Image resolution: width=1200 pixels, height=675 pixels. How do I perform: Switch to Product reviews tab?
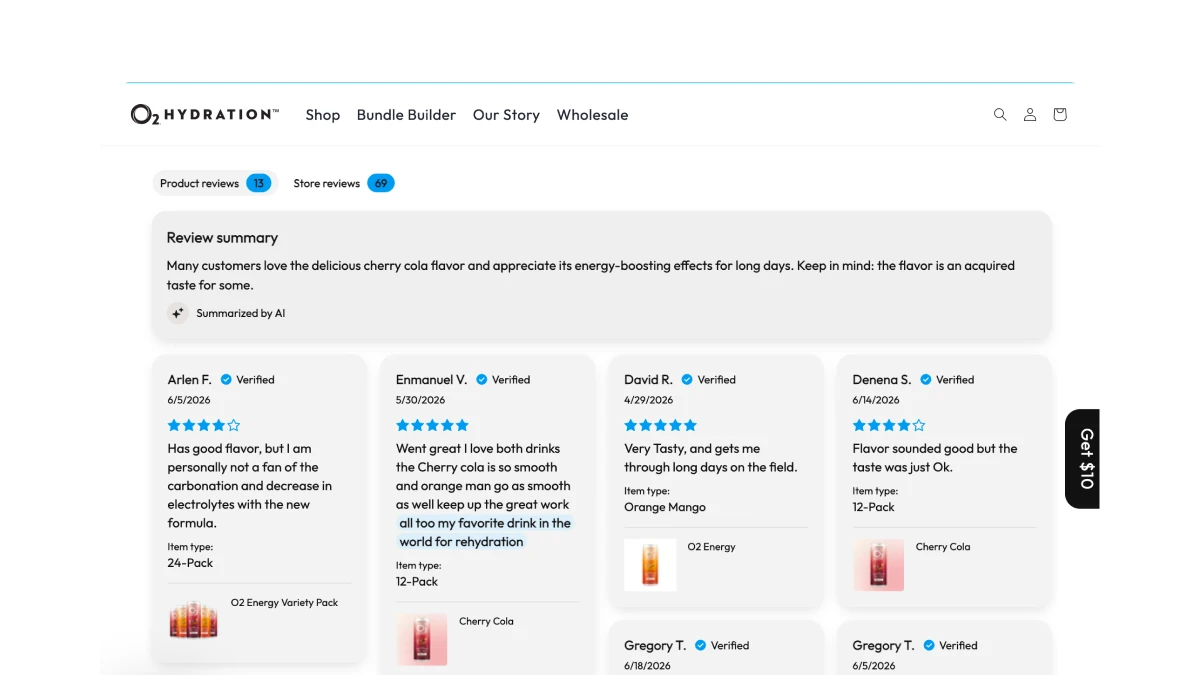(x=214, y=183)
